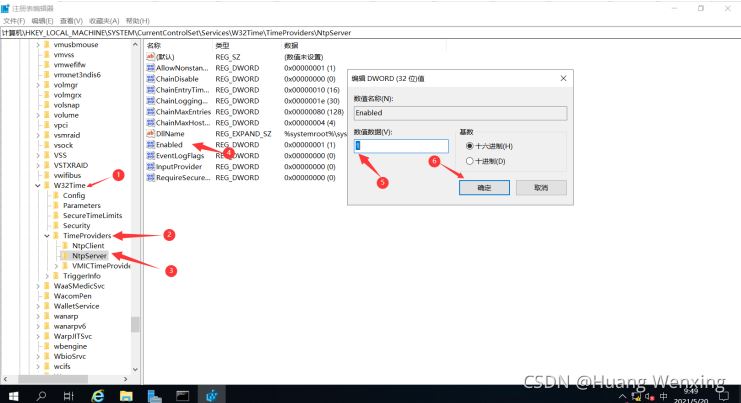Expand the vsmraid key
The height and width of the screenshot is (403, 741).
pos(38,135)
